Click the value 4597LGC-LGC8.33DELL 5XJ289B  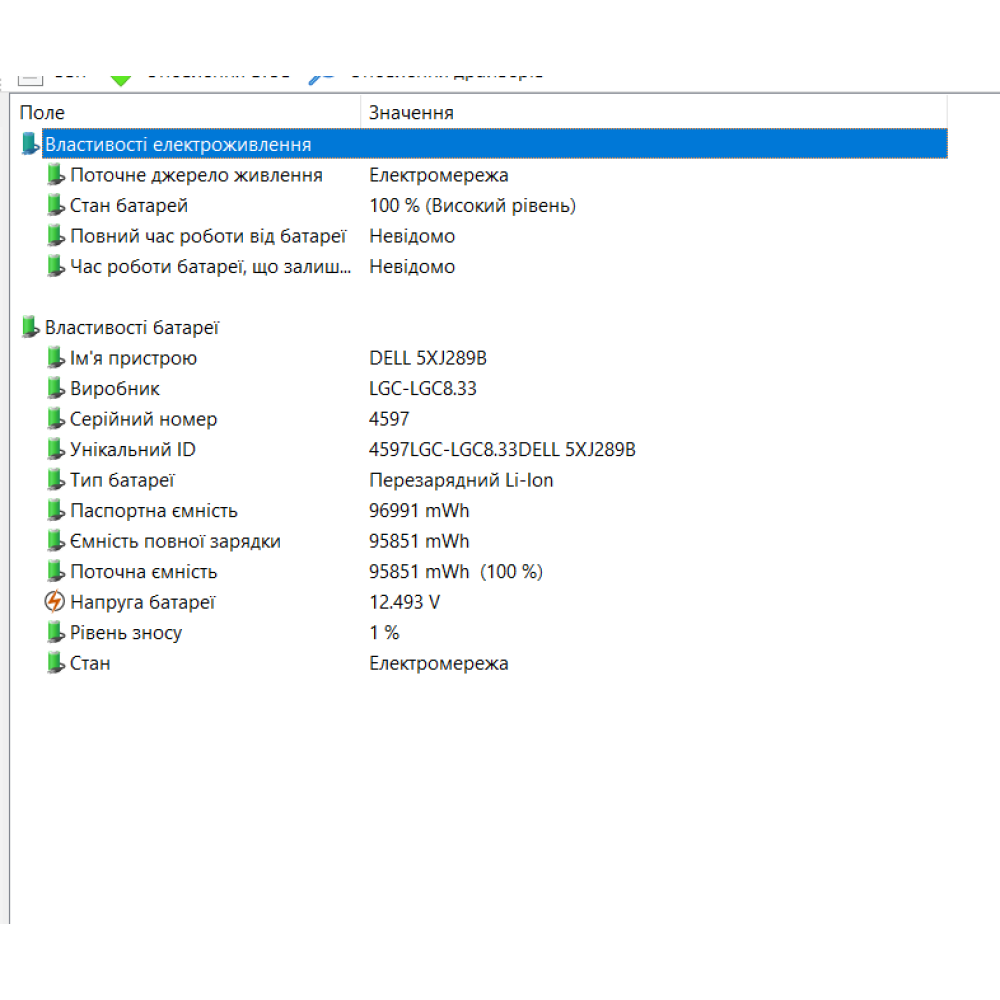click(503, 450)
